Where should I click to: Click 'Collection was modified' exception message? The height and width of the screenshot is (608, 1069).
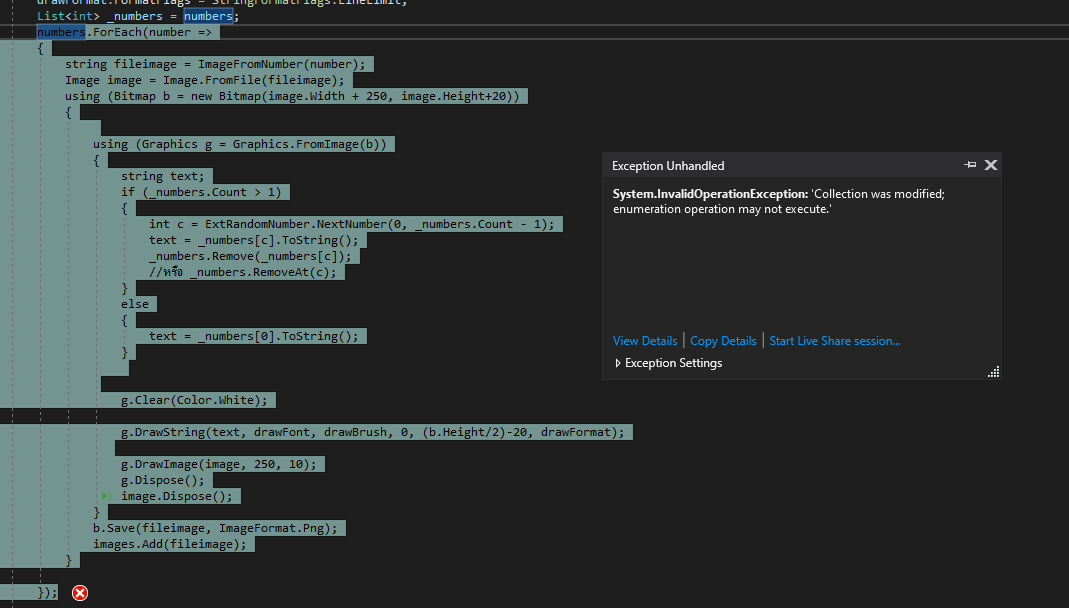tap(779, 202)
